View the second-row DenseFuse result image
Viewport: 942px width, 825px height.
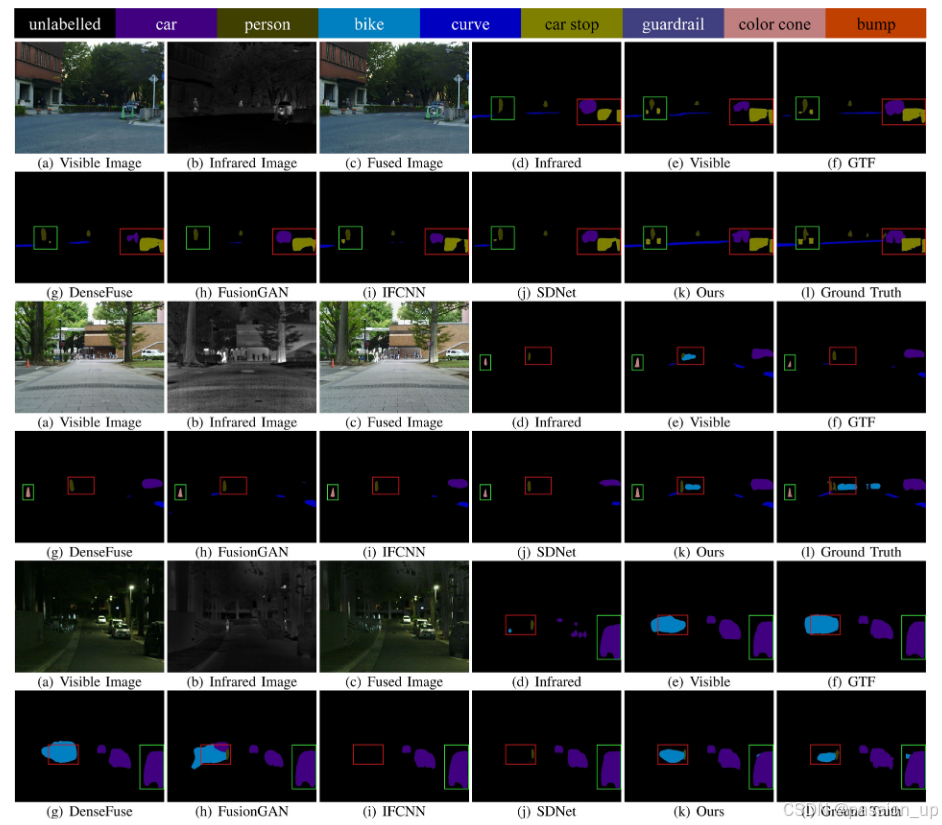tap(89, 486)
